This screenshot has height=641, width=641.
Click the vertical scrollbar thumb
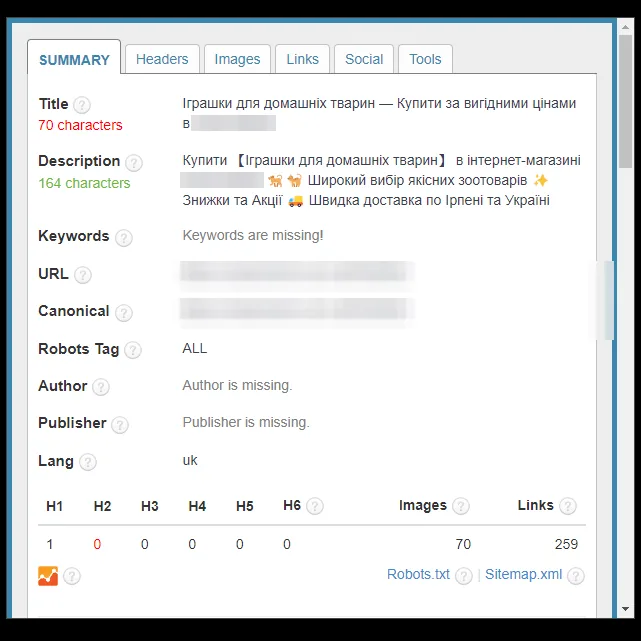pyautogui.click(x=625, y=101)
